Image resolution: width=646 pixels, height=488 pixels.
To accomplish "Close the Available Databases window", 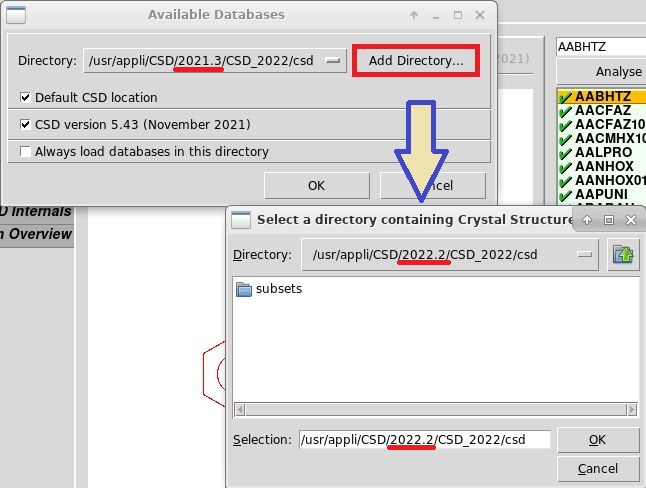I will pos(480,15).
